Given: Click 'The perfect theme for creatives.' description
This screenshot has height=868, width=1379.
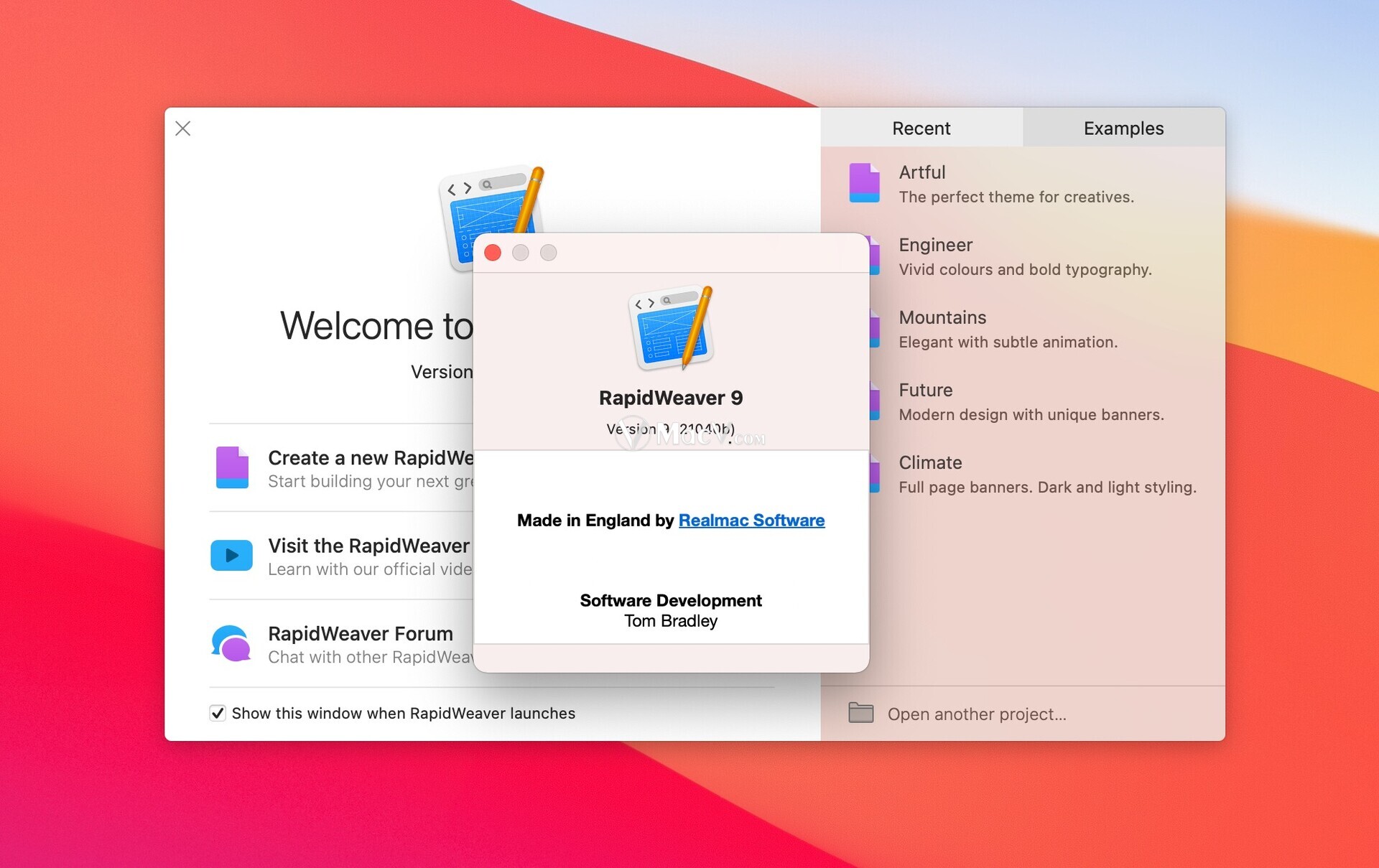Looking at the screenshot, I should pyautogui.click(x=1016, y=197).
